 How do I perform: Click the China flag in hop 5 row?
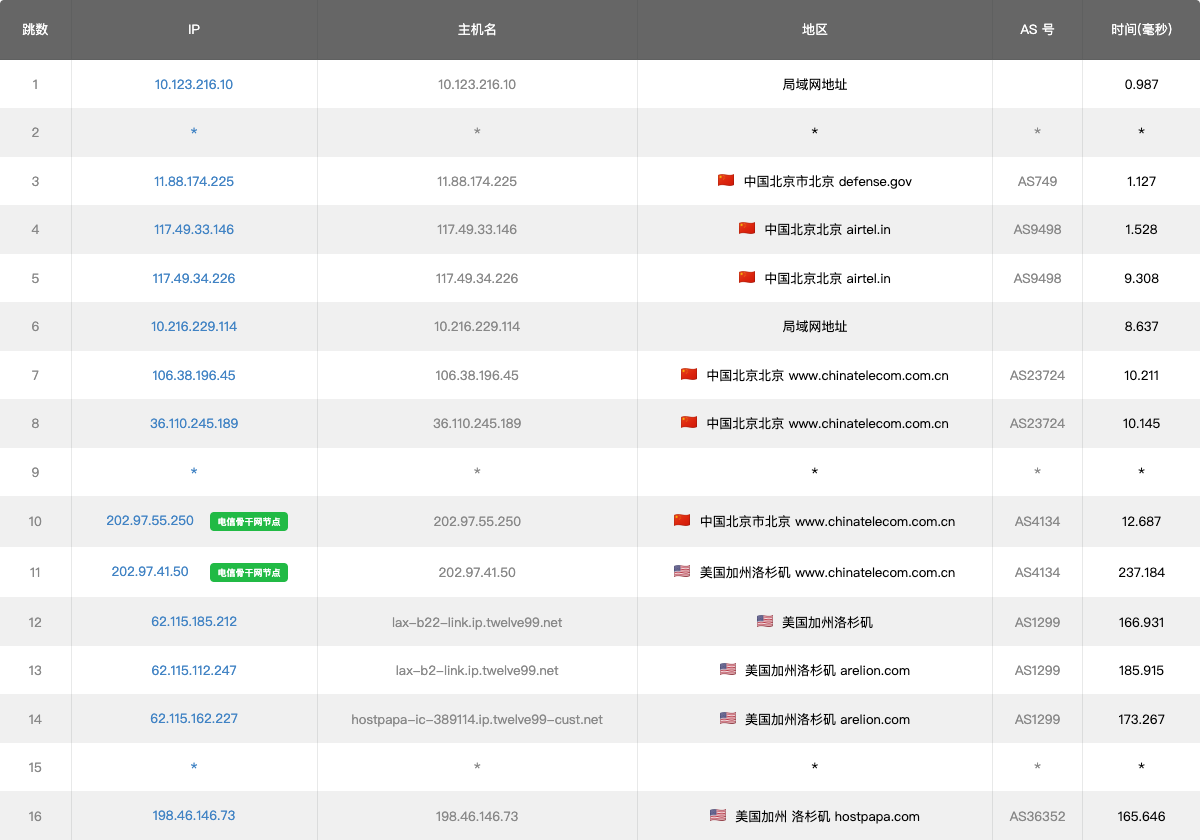(x=746, y=278)
